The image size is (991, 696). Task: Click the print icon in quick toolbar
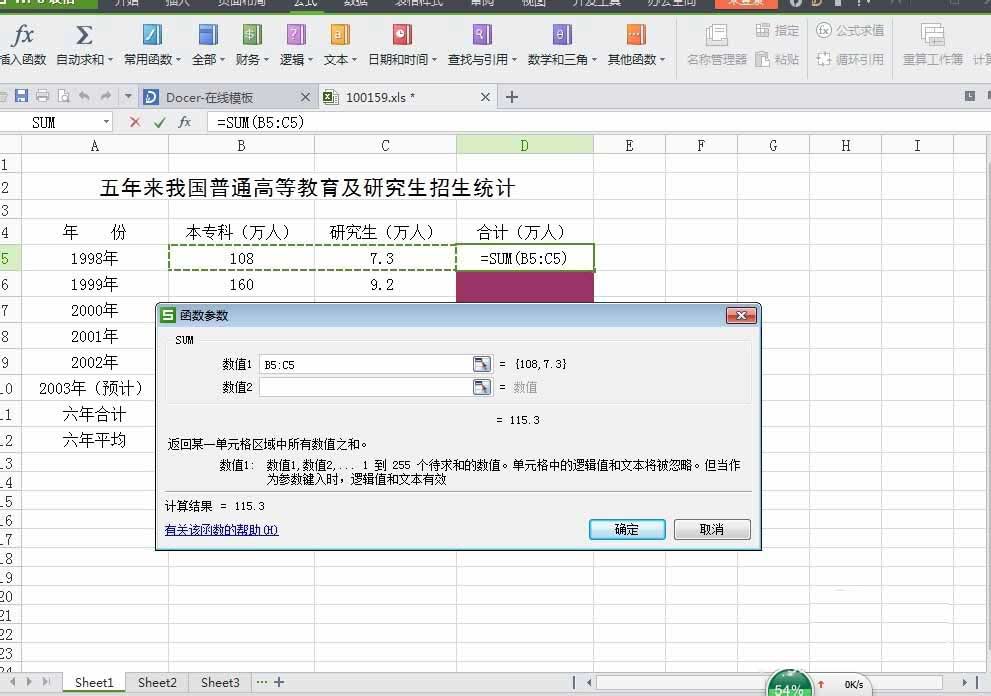coord(42,96)
